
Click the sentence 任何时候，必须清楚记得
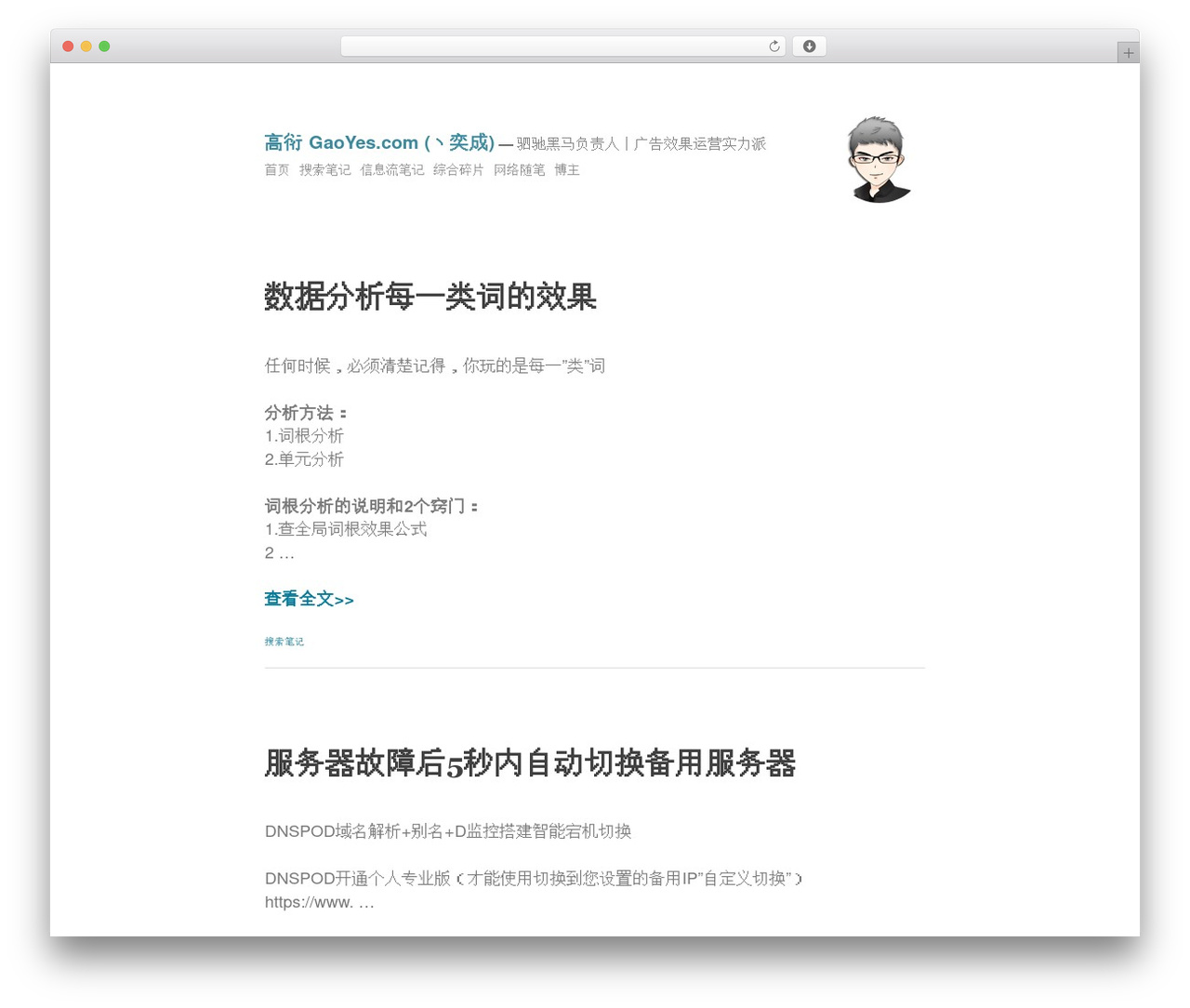(x=355, y=365)
